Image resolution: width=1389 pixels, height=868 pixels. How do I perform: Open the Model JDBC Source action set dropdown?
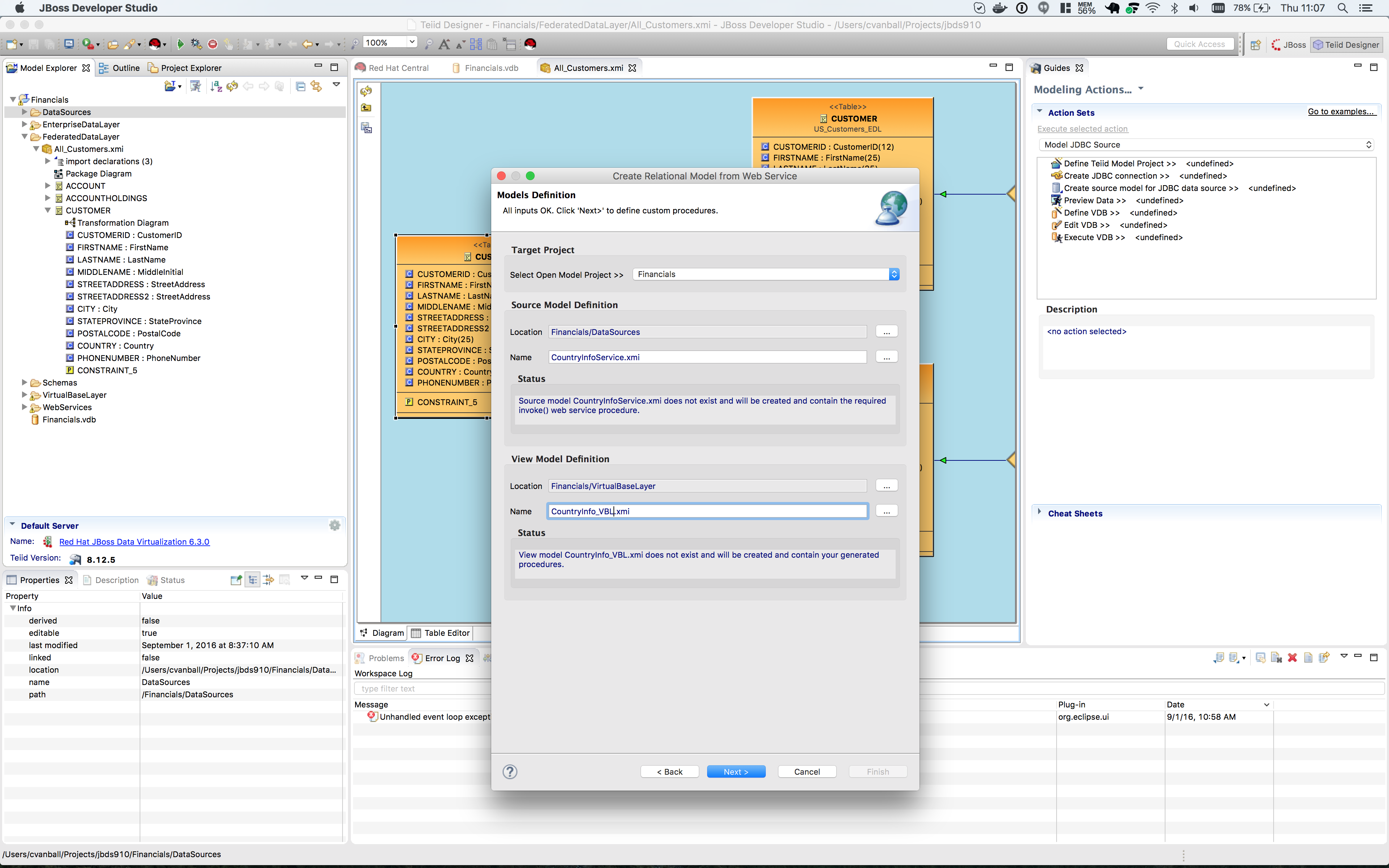click(1369, 145)
